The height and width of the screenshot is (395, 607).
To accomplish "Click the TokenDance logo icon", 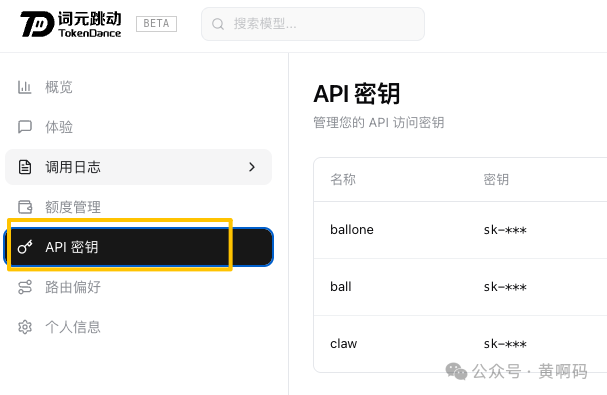I will [x=37, y=24].
